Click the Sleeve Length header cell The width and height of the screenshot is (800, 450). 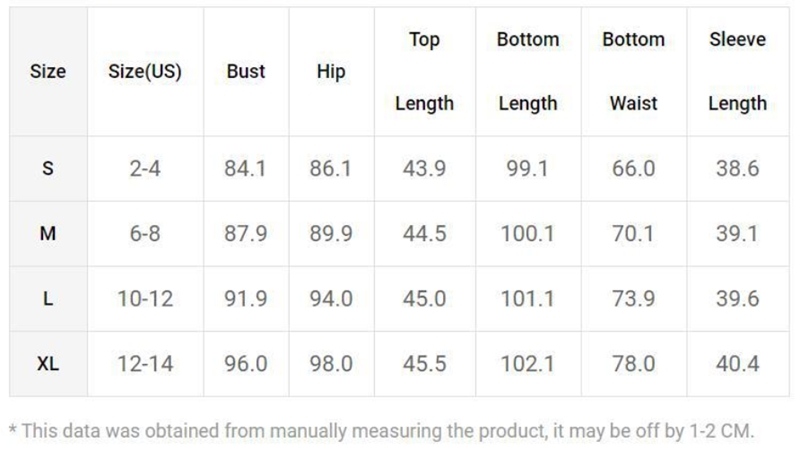[737, 72]
